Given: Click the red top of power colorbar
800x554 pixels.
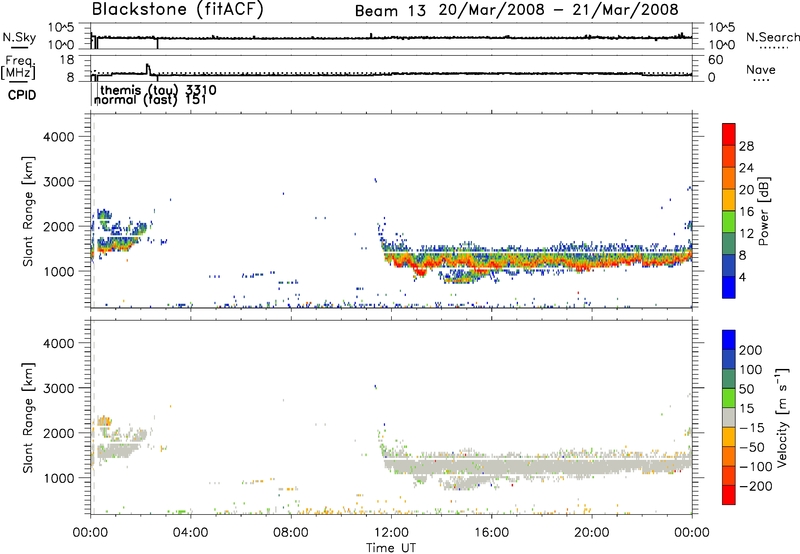Looking at the screenshot, I should (729, 134).
